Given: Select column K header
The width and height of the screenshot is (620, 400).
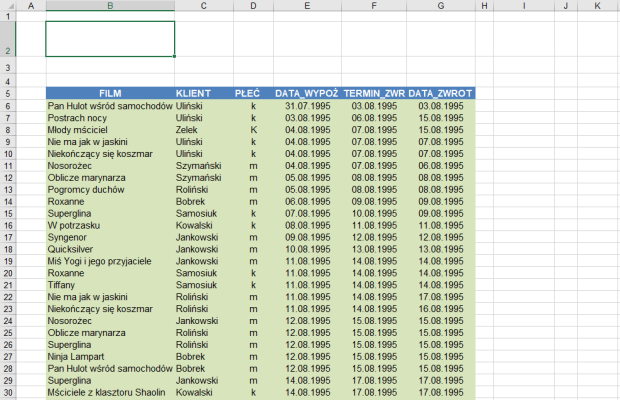Looking at the screenshot, I should [597, 6].
